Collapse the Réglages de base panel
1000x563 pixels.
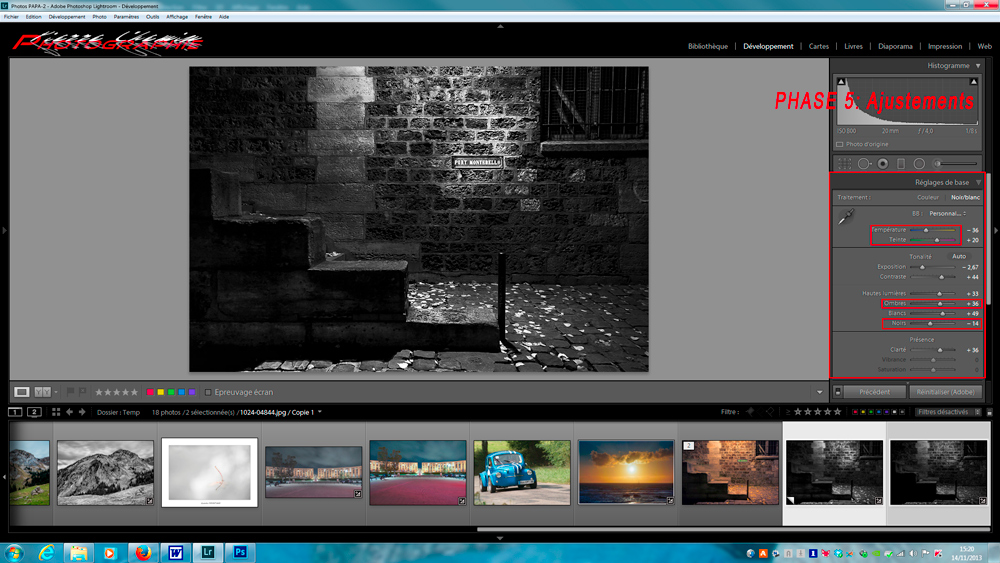click(x=978, y=183)
